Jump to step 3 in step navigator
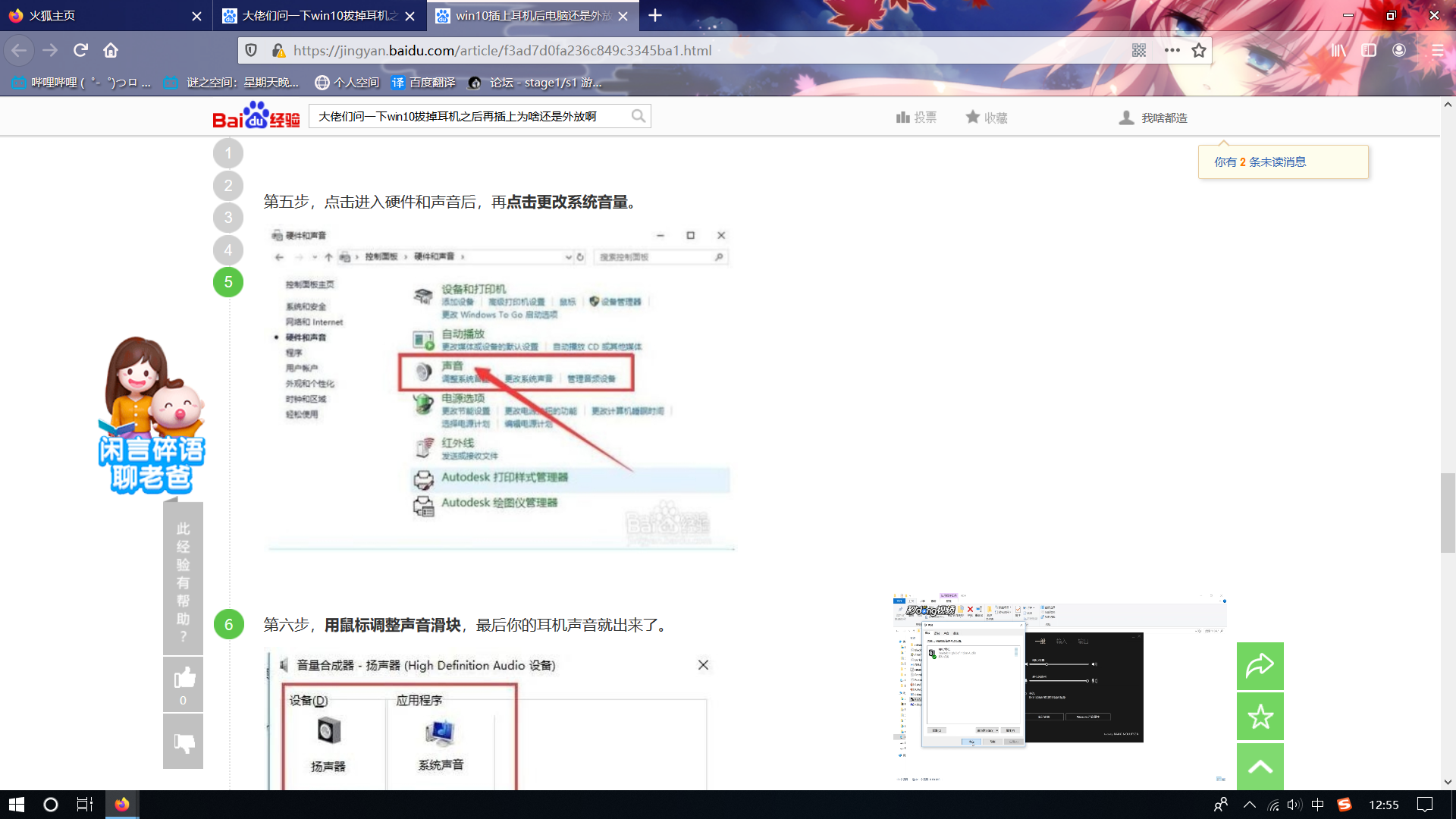 pos(228,218)
